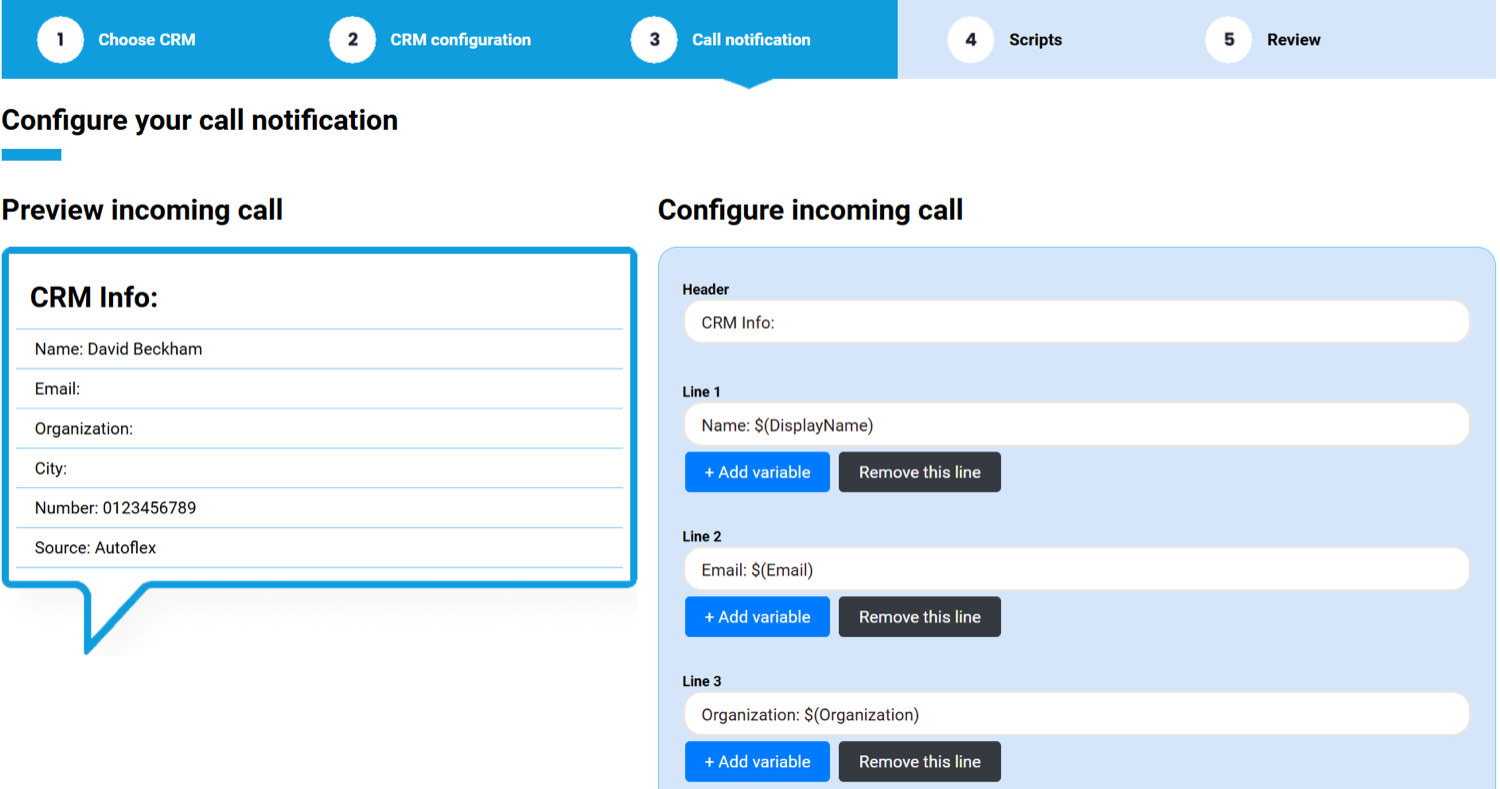Click the "Preview incoming call" heading
The width and height of the screenshot is (1500, 789).
click(142, 210)
